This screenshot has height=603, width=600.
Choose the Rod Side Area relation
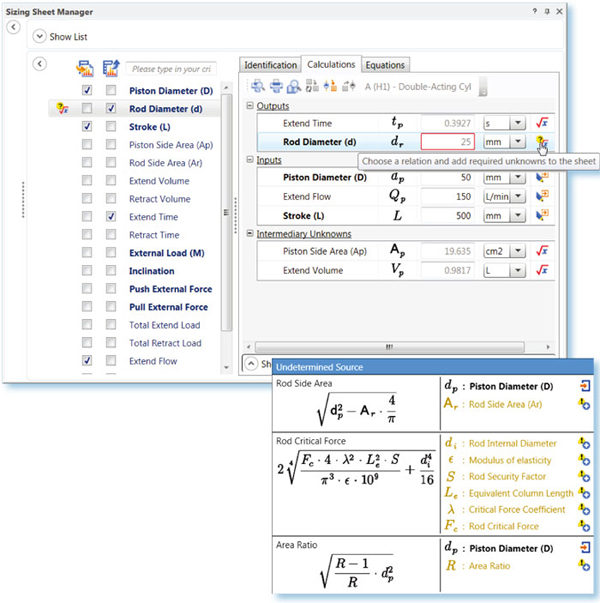(x=356, y=404)
